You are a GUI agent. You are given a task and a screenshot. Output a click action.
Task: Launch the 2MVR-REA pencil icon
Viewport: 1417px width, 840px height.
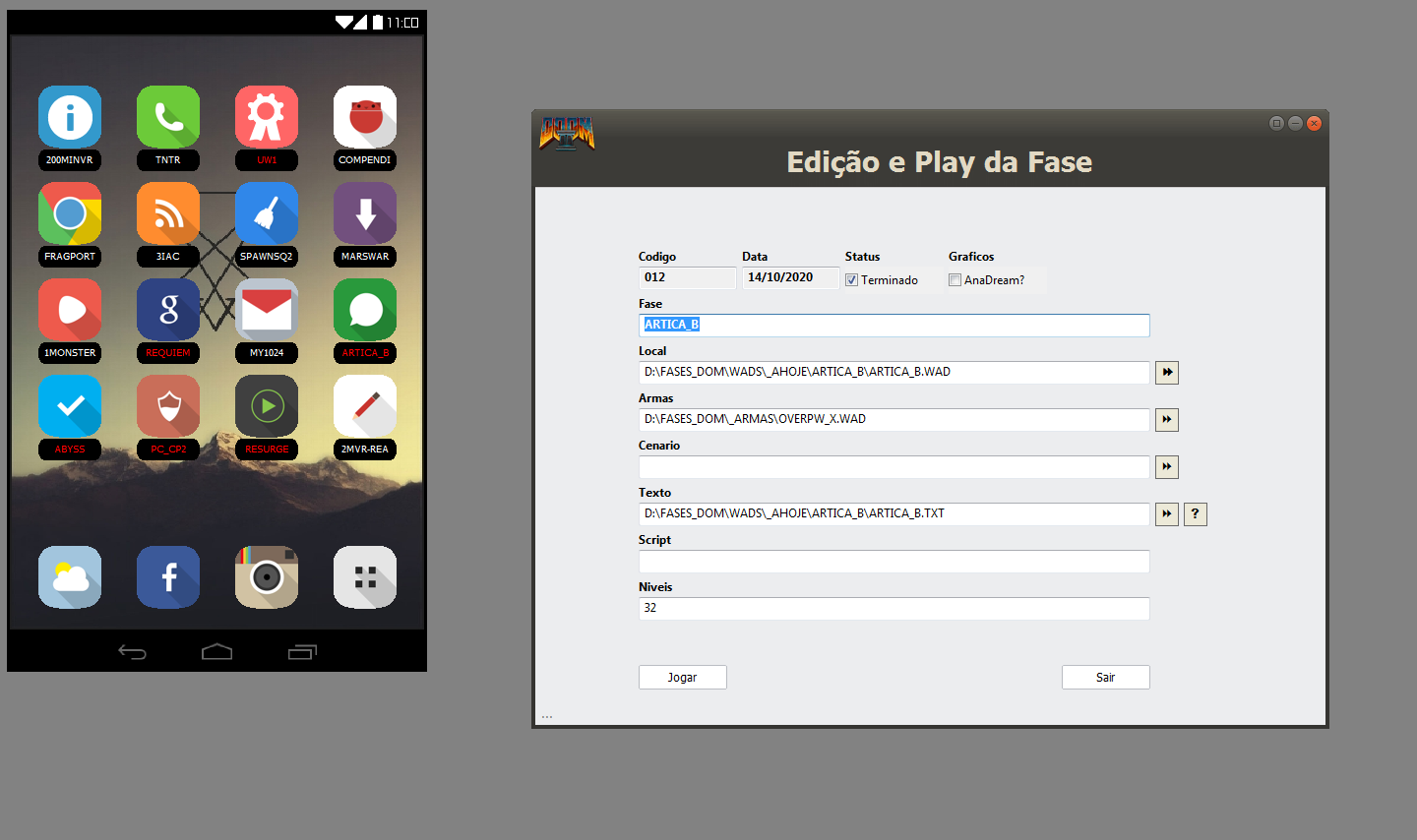click(x=365, y=406)
